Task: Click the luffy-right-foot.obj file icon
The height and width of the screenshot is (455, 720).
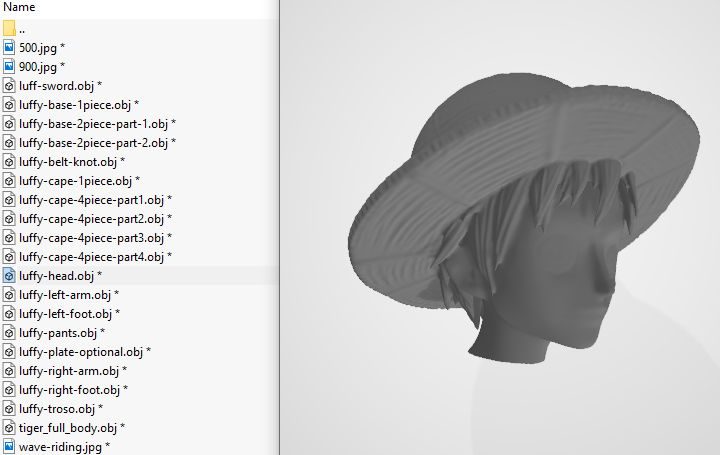Action: click(9, 390)
